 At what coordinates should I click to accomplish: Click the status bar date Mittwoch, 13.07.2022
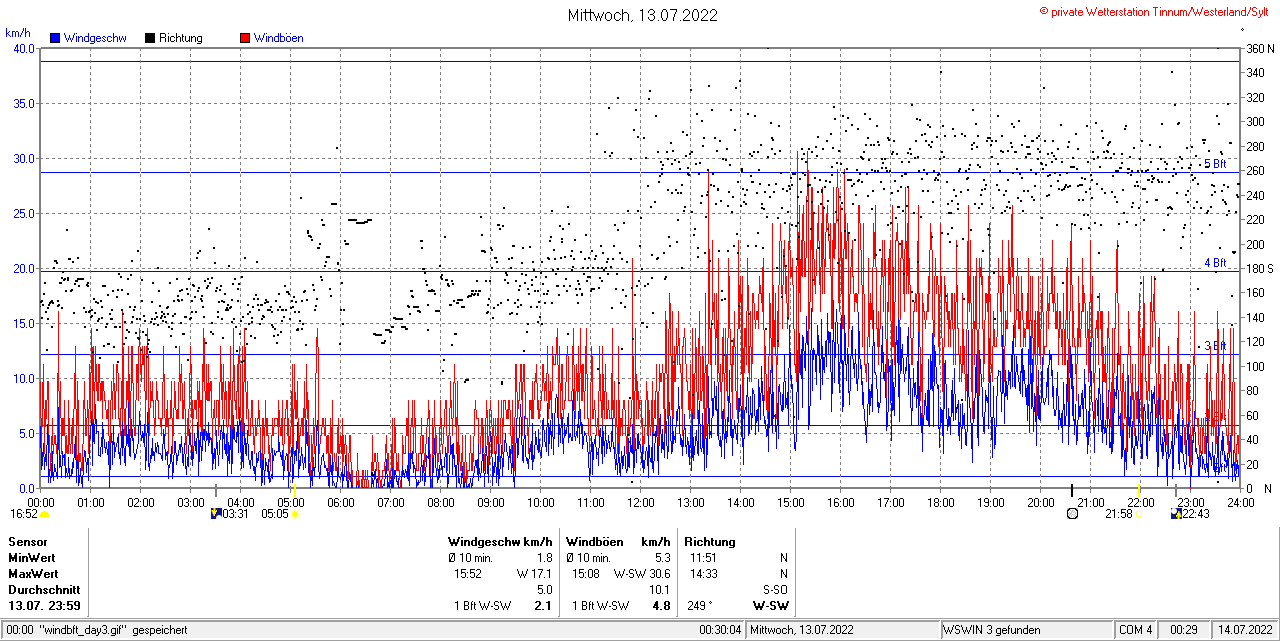click(802, 630)
